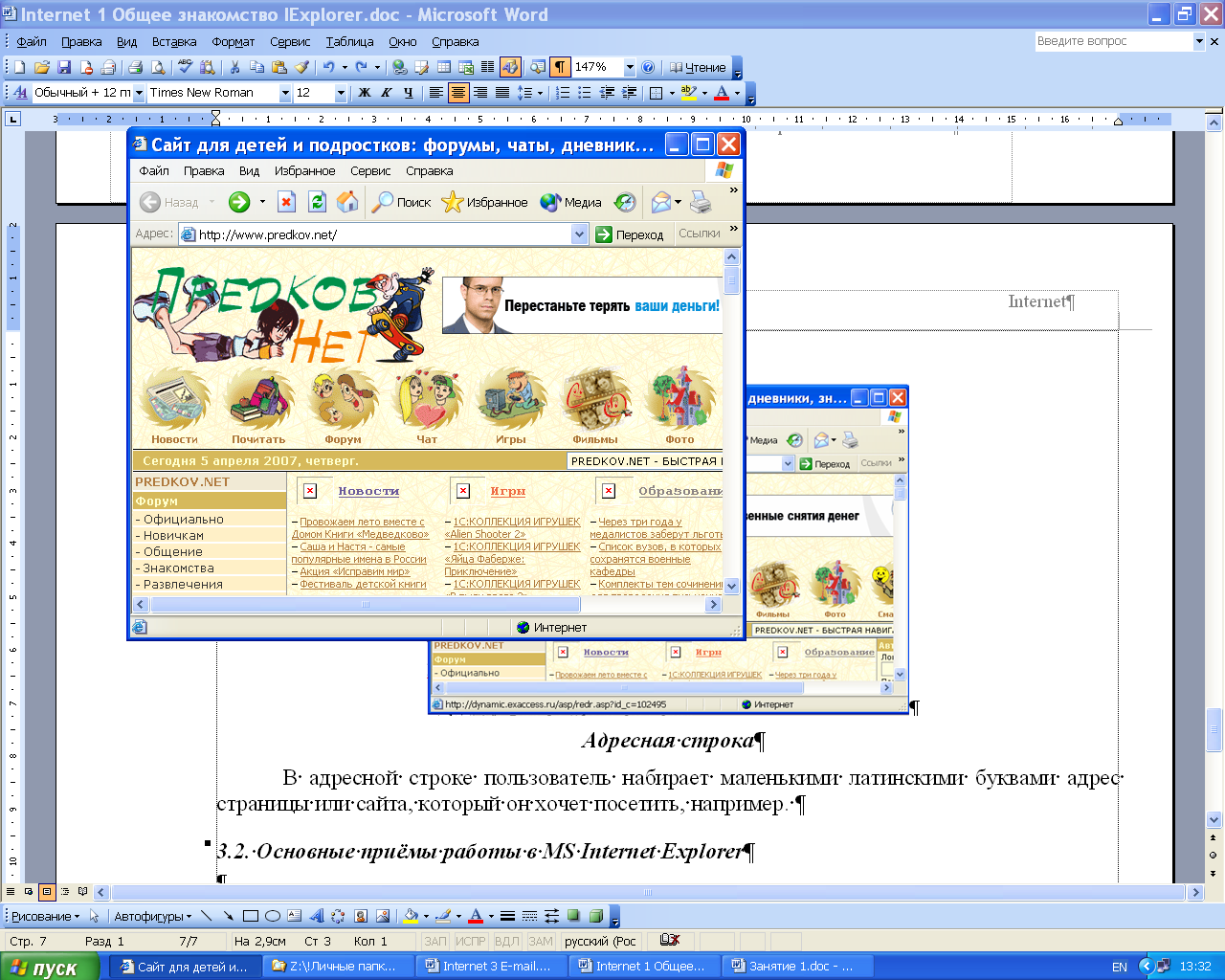Refresh the page in Internet Explorer
The width and height of the screenshot is (1225, 980).
317,202
